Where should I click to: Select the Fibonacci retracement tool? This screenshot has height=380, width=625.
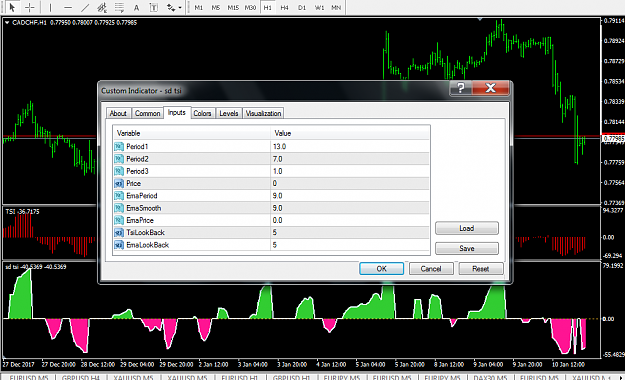coord(119,7)
